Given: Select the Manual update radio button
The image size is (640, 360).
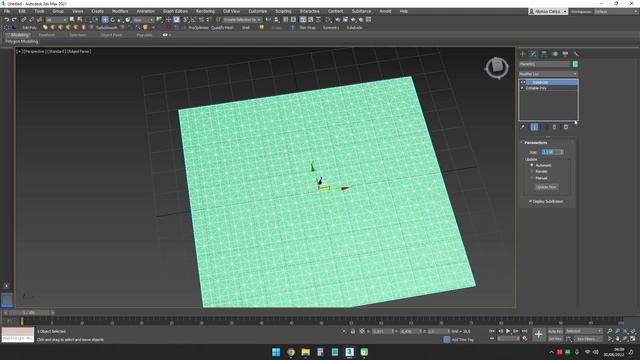Looking at the screenshot, I should [532, 178].
